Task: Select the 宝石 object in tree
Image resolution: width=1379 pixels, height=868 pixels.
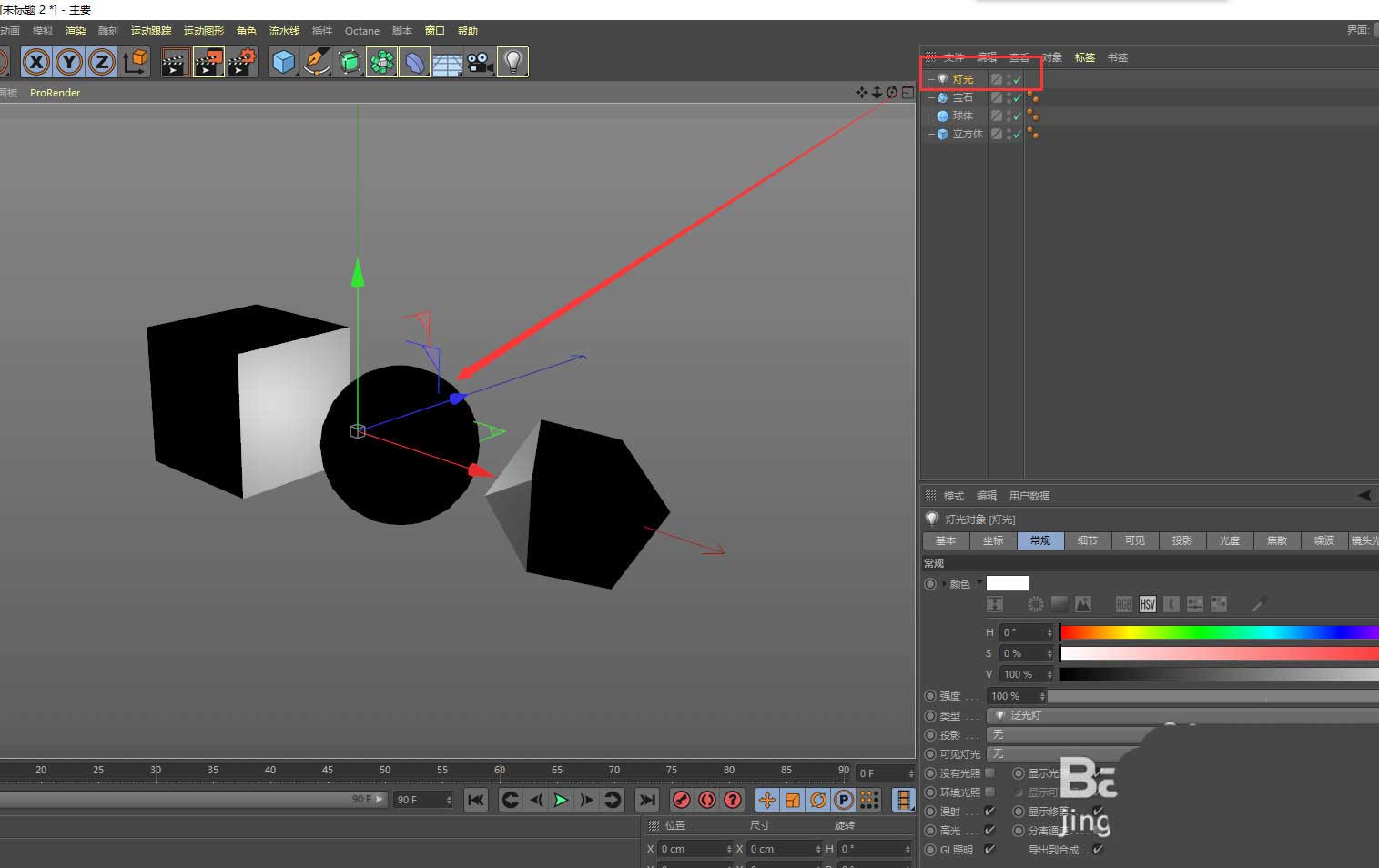Action: tap(962, 98)
